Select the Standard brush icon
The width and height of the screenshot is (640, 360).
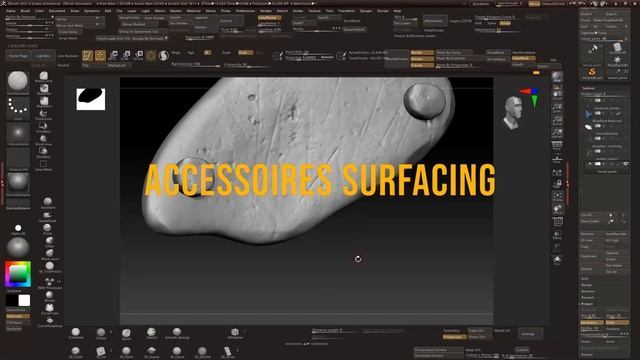point(48,203)
